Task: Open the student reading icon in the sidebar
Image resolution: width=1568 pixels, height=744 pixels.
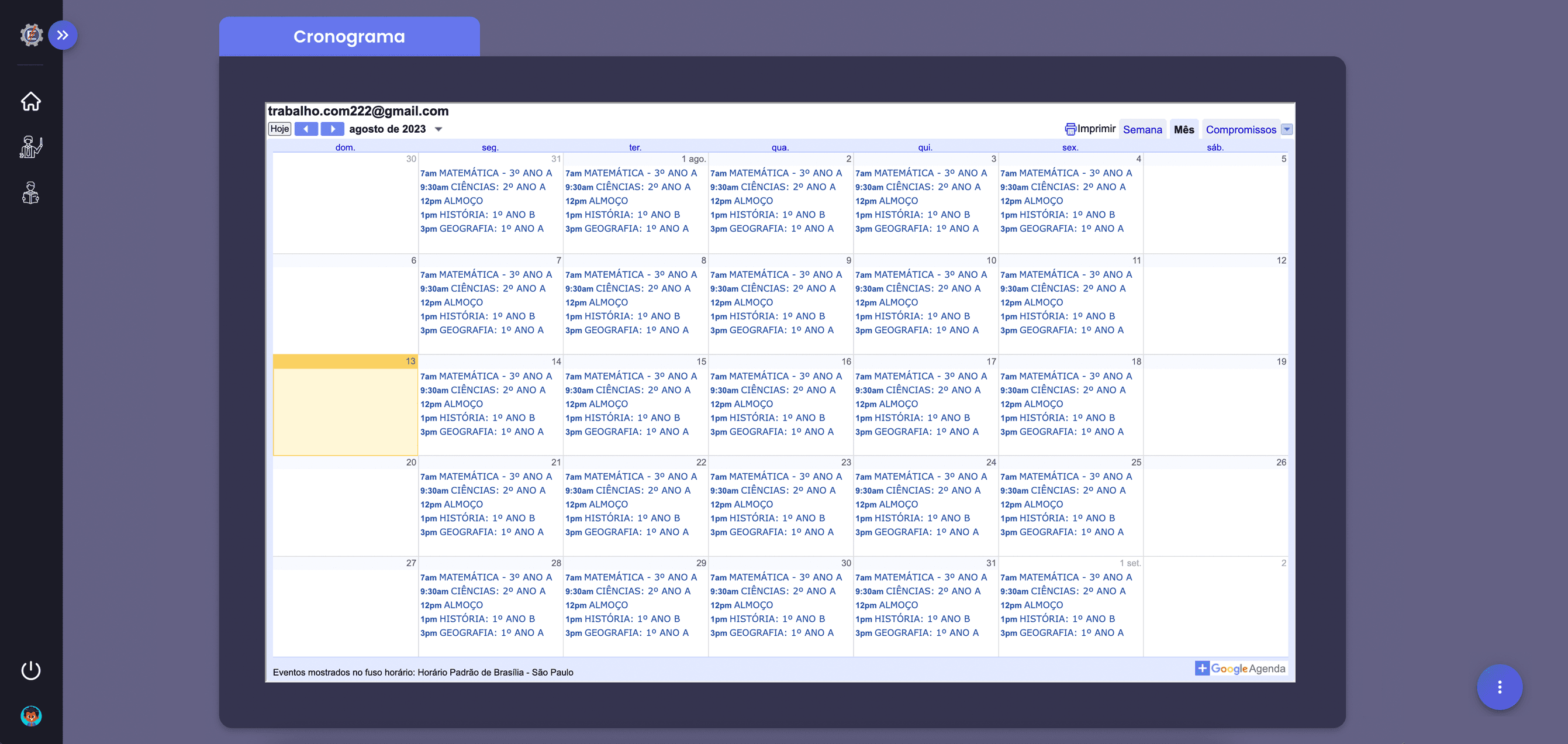Action: point(30,193)
